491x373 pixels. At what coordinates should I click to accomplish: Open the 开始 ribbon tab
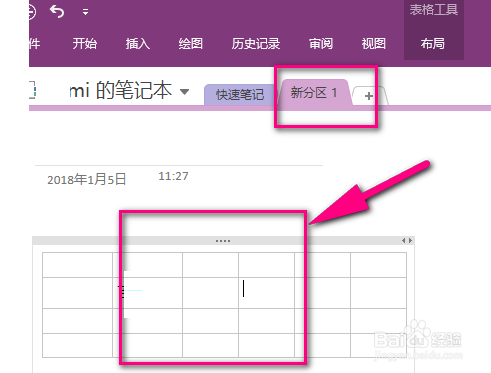(85, 44)
